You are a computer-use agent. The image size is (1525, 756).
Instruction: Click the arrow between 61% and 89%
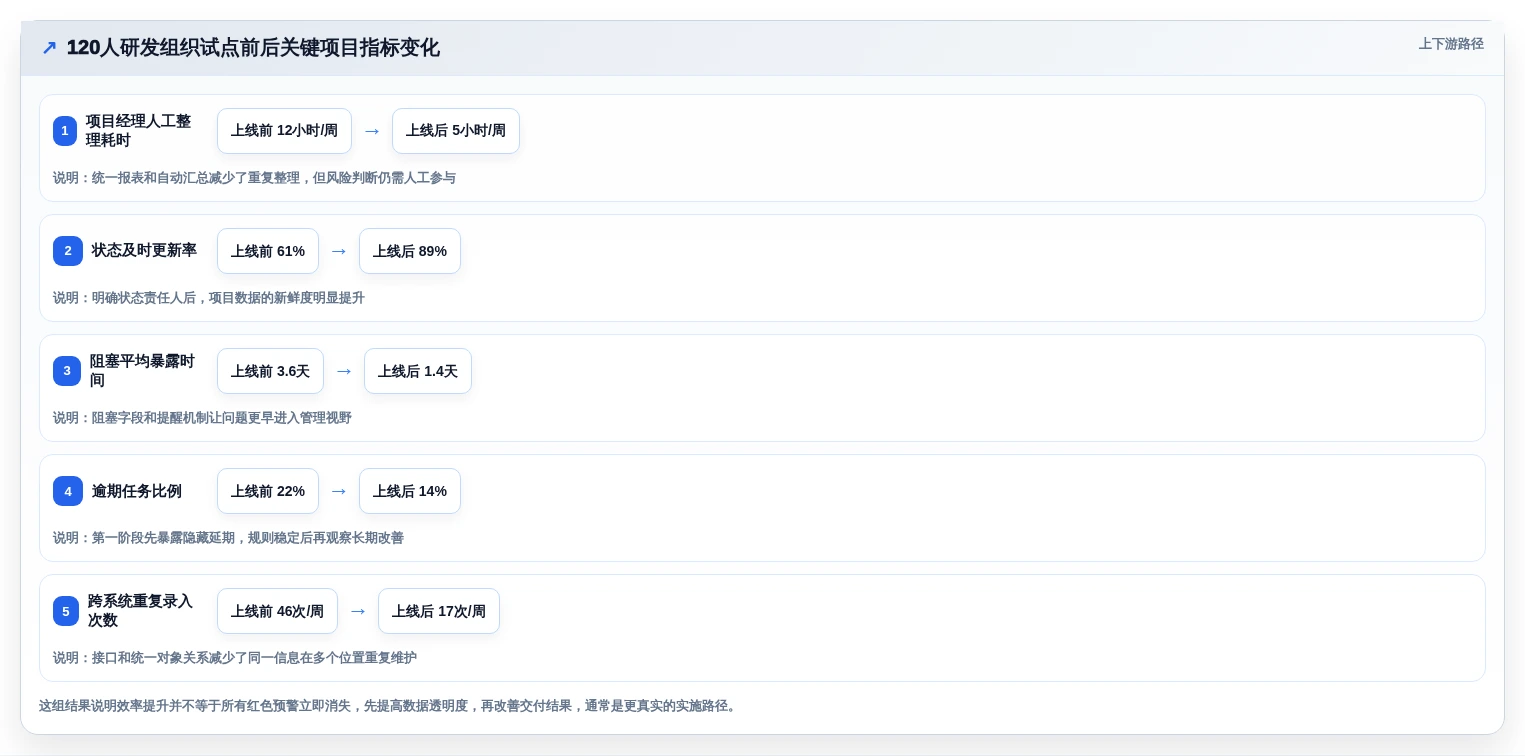[x=339, y=251]
